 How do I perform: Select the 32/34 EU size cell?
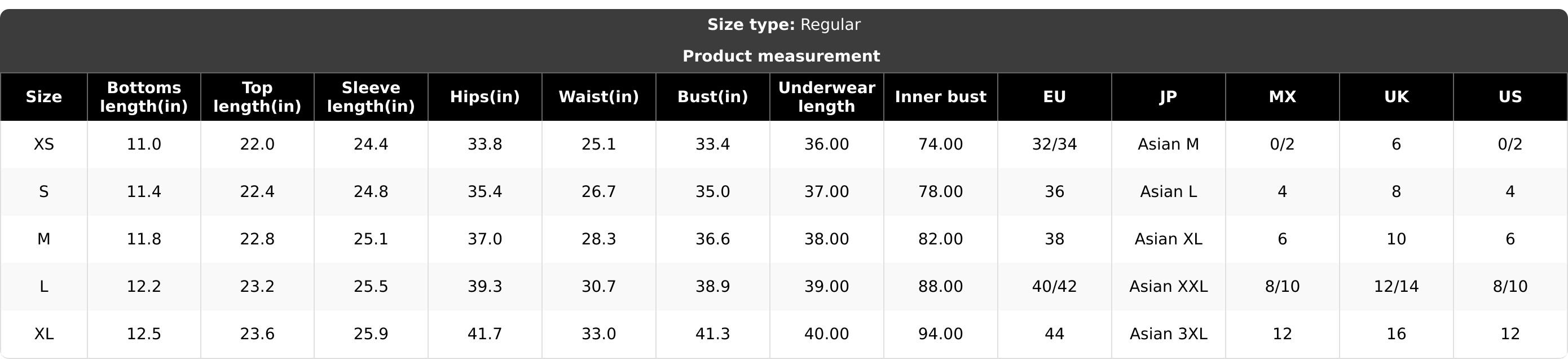pyautogui.click(x=1054, y=145)
